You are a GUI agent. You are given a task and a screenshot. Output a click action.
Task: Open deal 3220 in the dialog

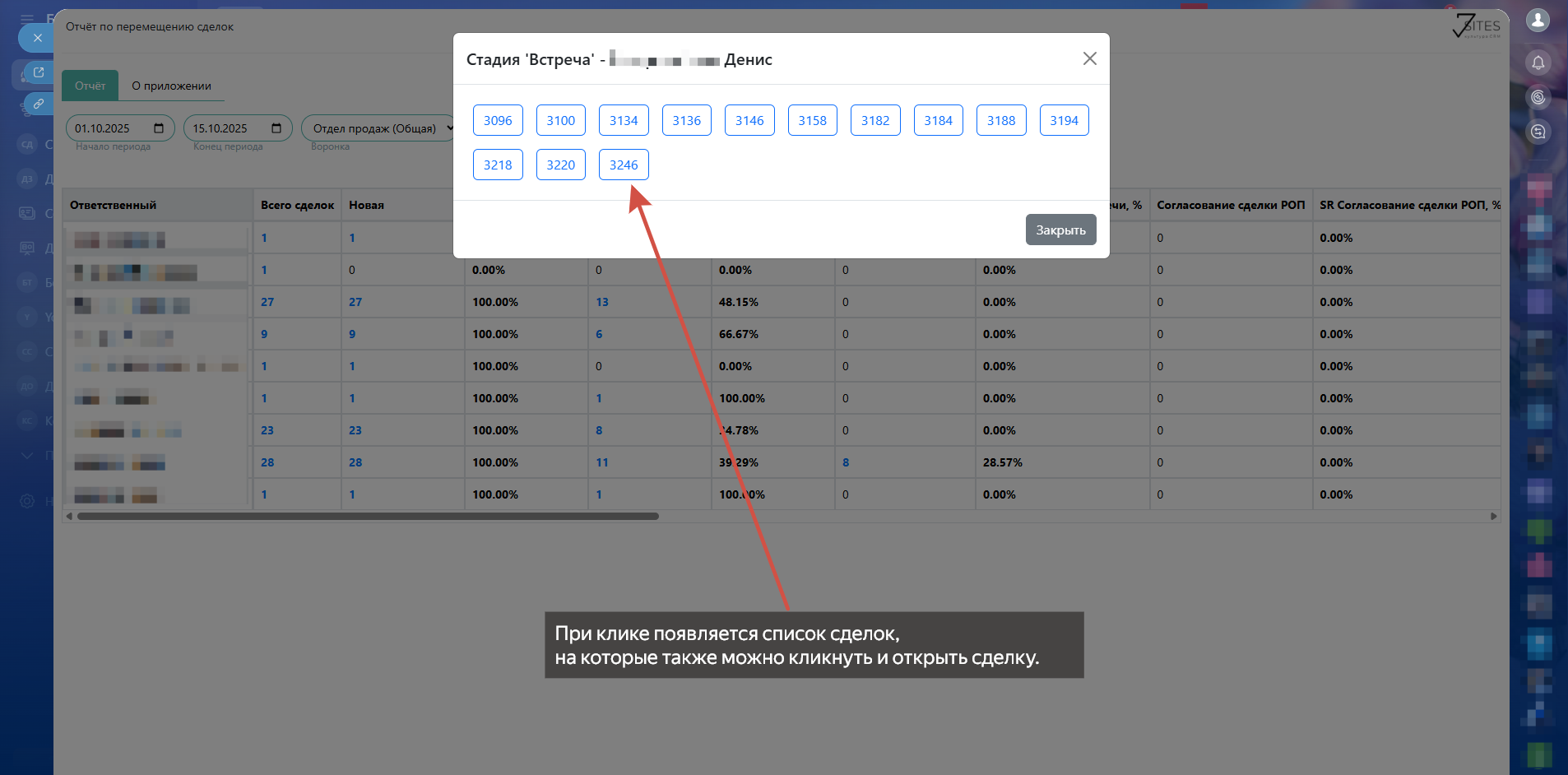click(561, 165)
